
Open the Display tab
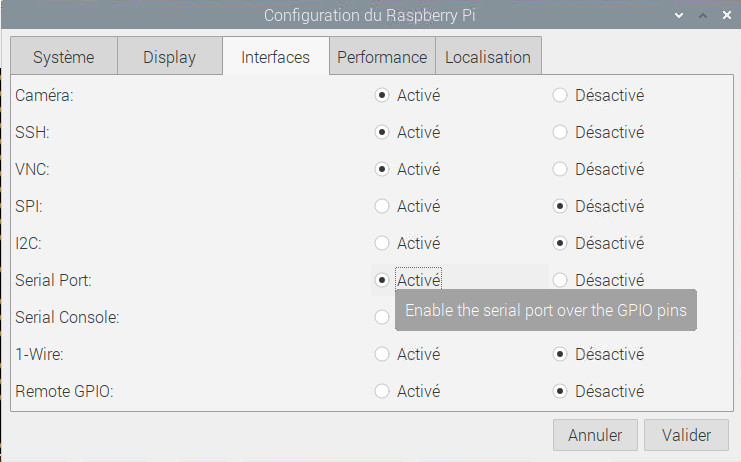[x=170, y=57]
